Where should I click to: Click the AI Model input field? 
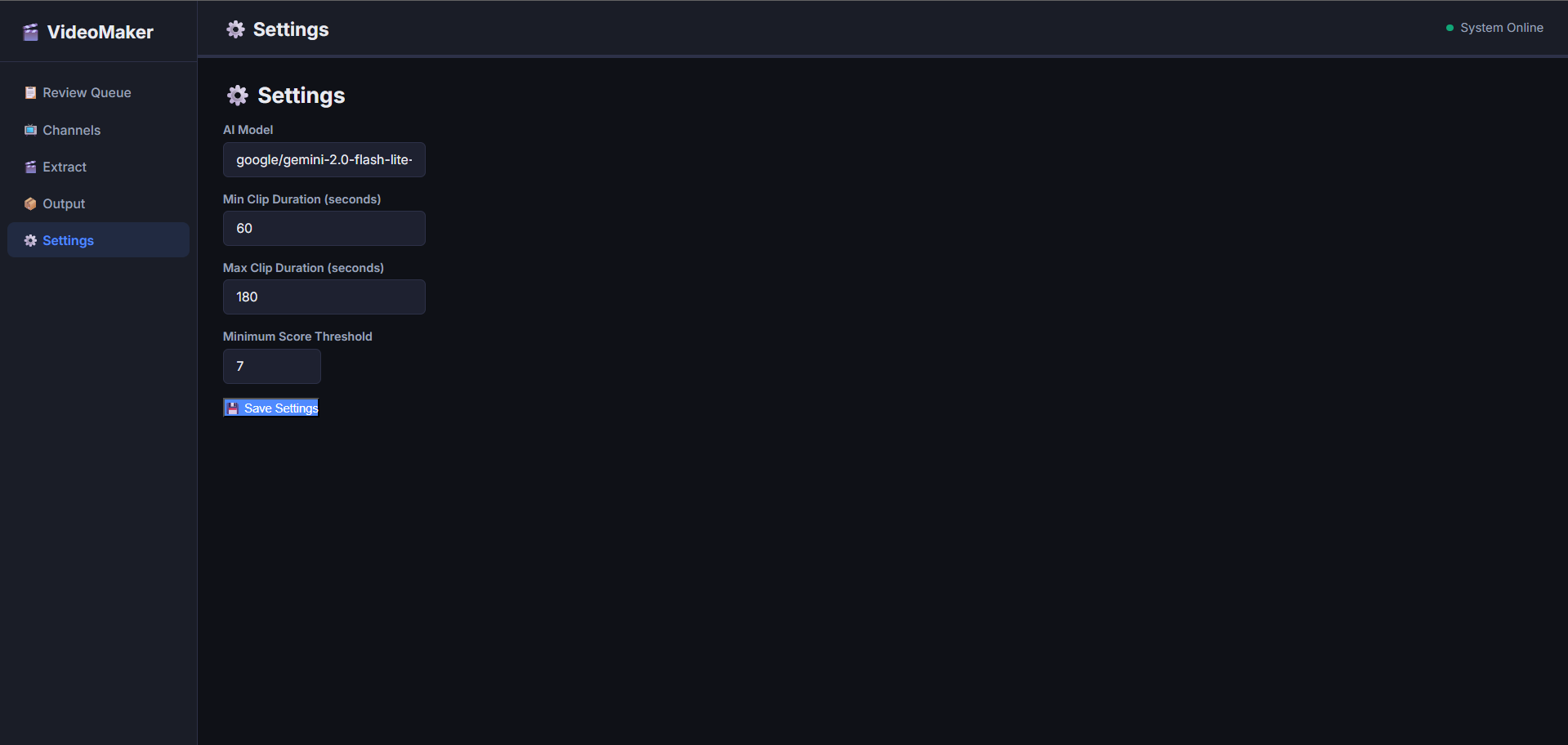tap(324, 159)
